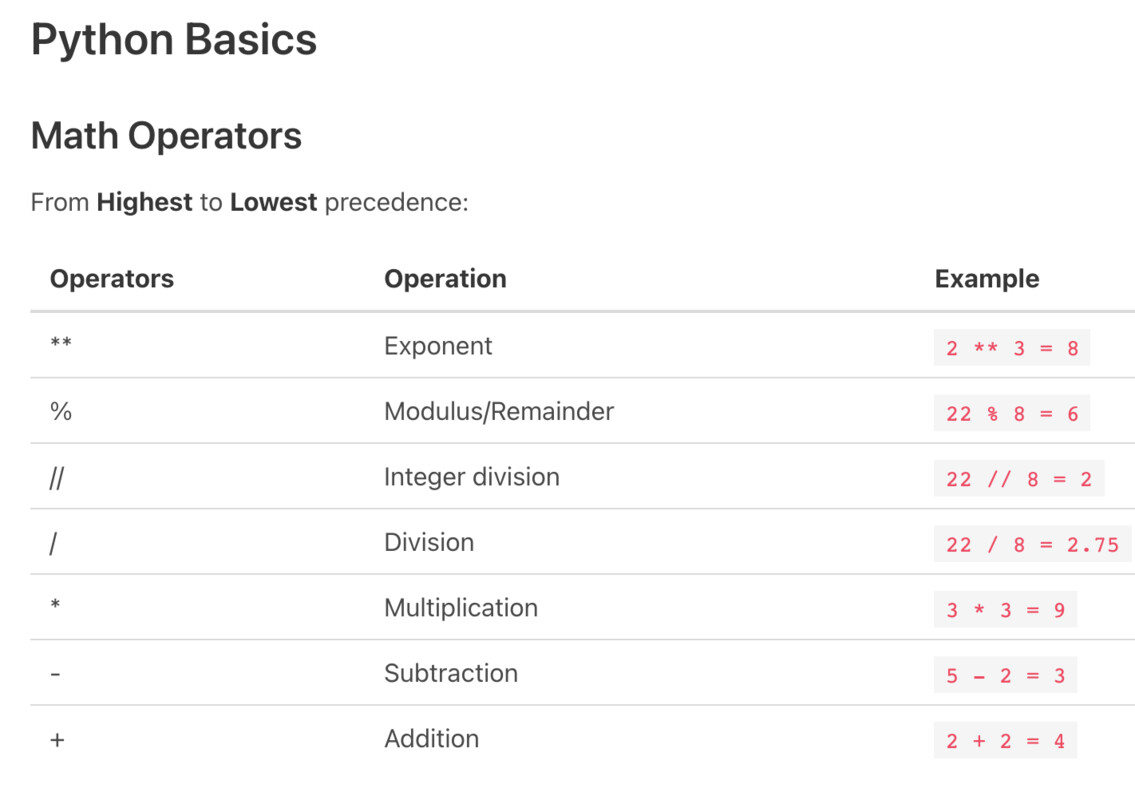Click code example 22 // 8 = 2

pos(1019,479)
